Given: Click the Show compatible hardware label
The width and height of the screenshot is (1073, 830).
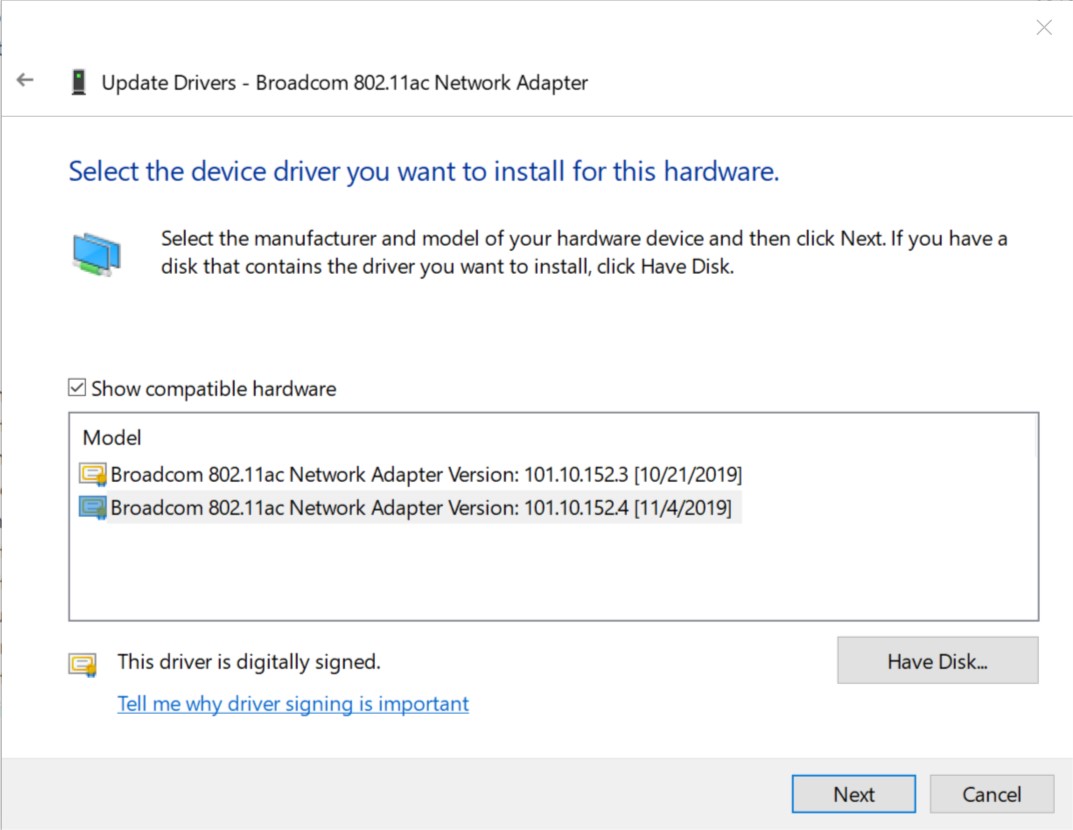Looking at the screenshot, I should 214,389.
